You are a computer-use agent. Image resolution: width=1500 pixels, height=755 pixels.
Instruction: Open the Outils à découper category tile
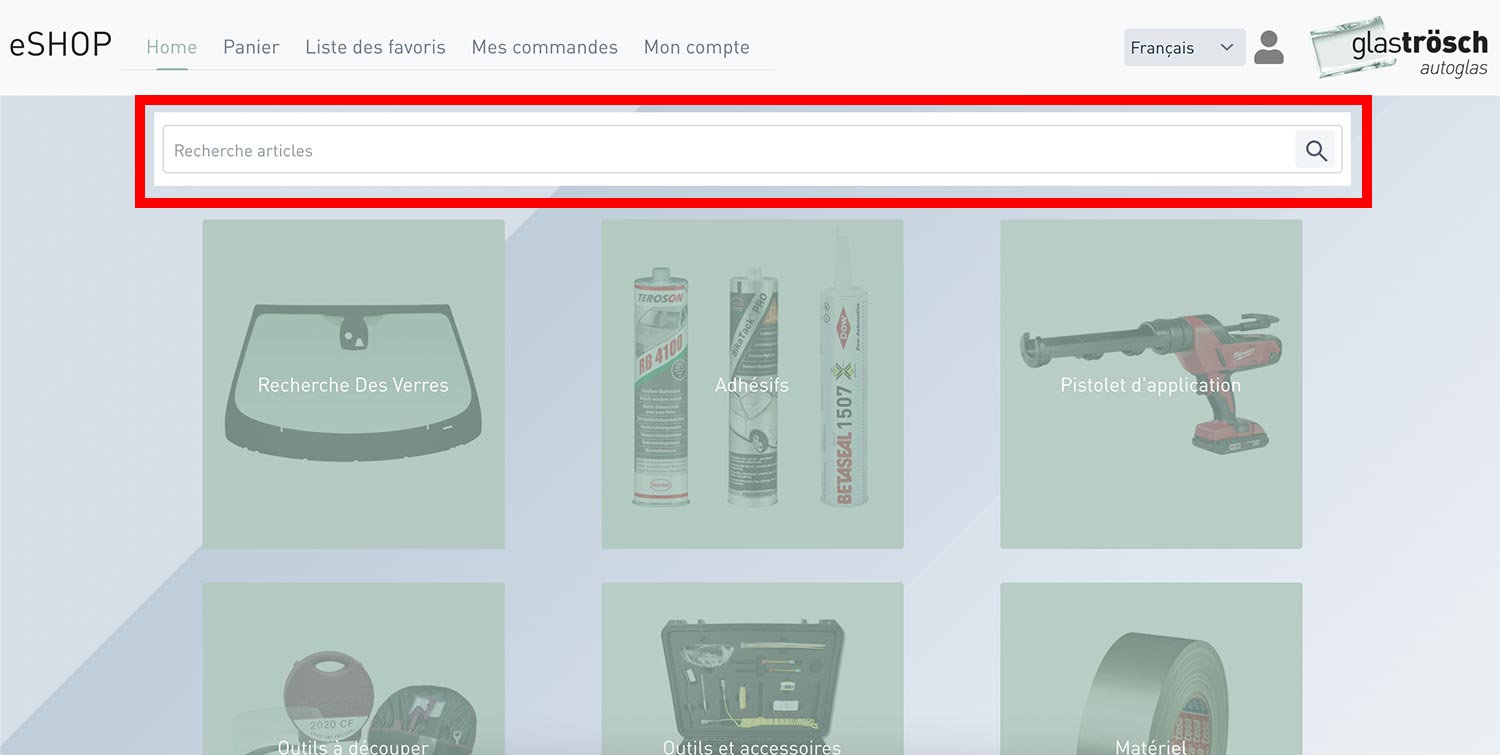pyautogui.click(x=353, y=669)
